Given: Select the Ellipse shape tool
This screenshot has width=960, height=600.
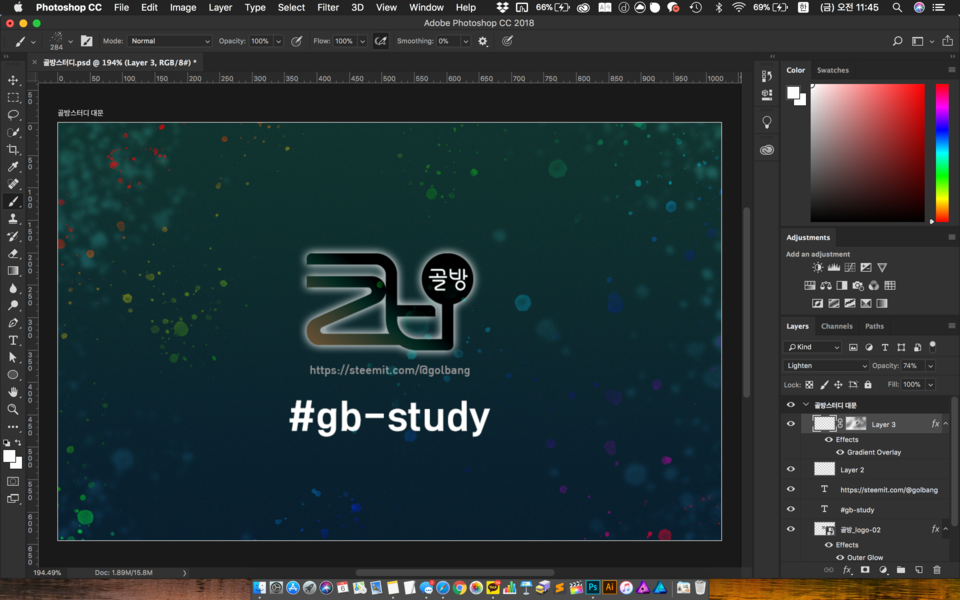Looking at the screenshot, I should [x=13, y=375].
